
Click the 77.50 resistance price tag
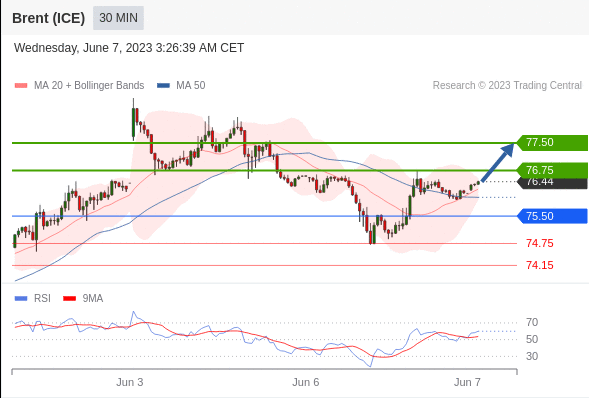click(x=552, y=143)
